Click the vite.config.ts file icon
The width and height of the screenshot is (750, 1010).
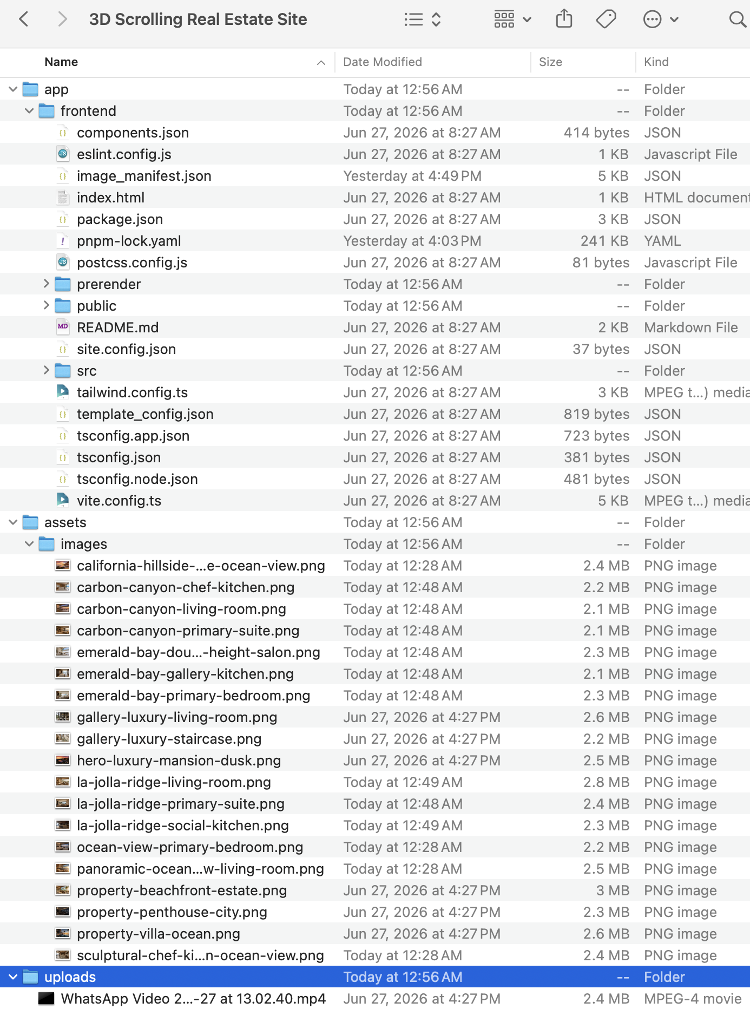coord(62,500)
